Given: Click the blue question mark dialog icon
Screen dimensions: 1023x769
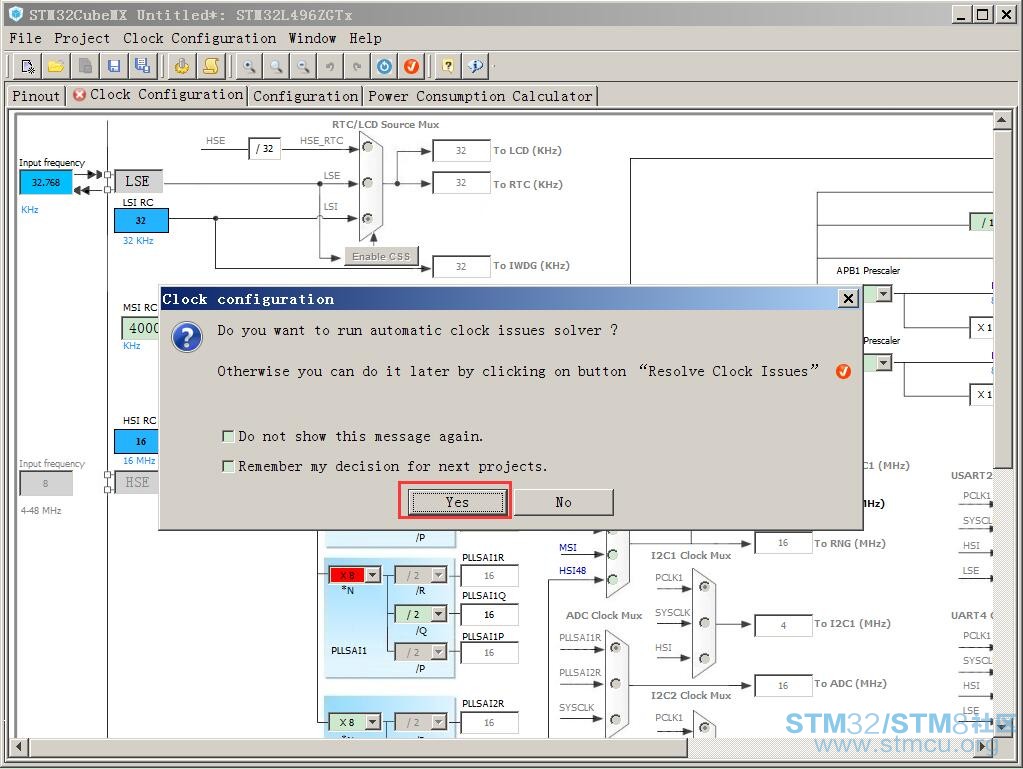Looking at the screenshot, I should pyautogui.click(x=187, y=337).
